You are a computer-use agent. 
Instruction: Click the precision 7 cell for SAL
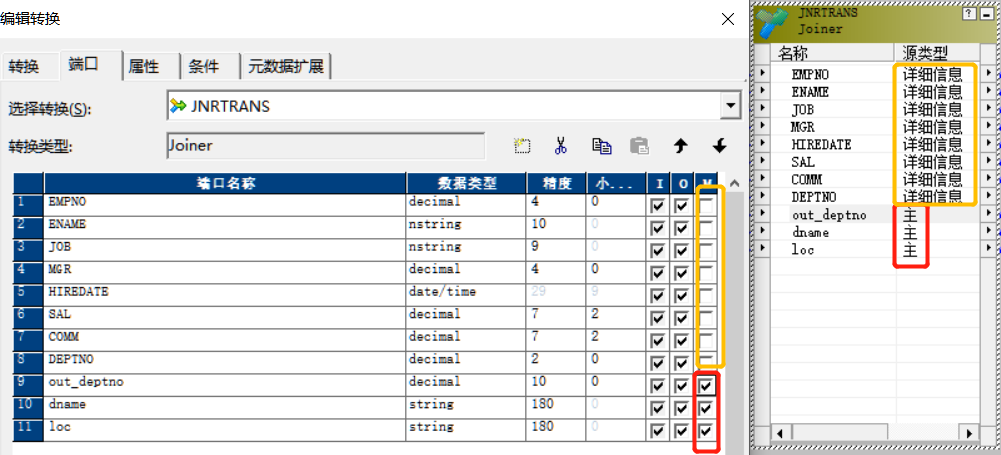click(x=555, y=318)
